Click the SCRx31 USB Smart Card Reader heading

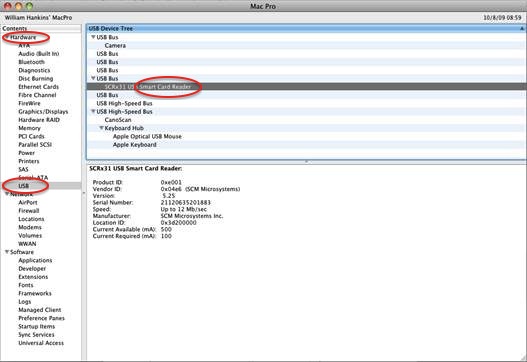(135, 168)
